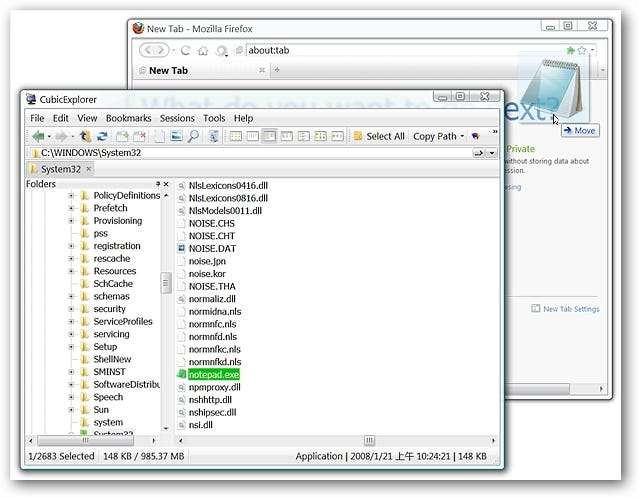Click the purple icon after Copy Path
The width and height of the screenshot is (639, 498).
[475, 136]
